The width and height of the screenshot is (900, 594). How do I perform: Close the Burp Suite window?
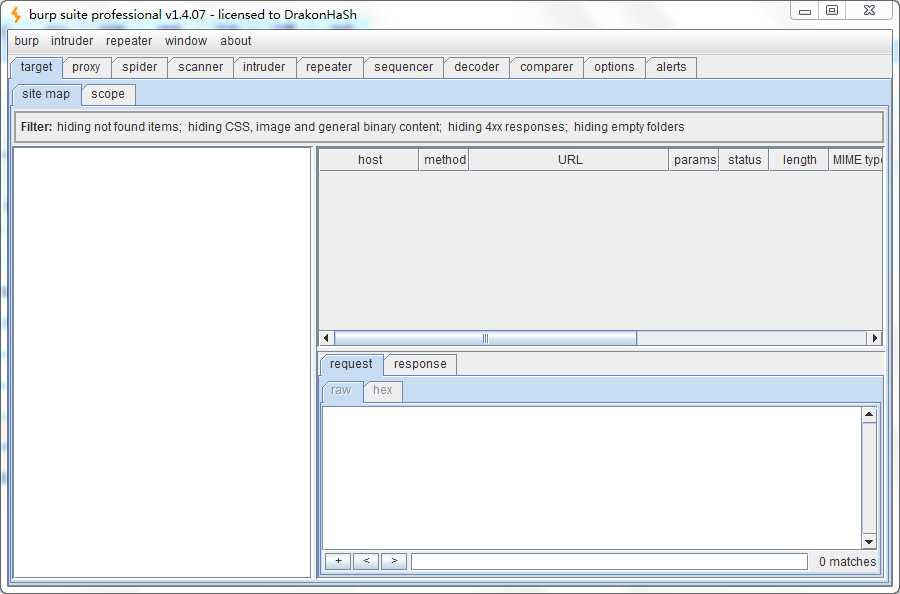click(870, 11)
